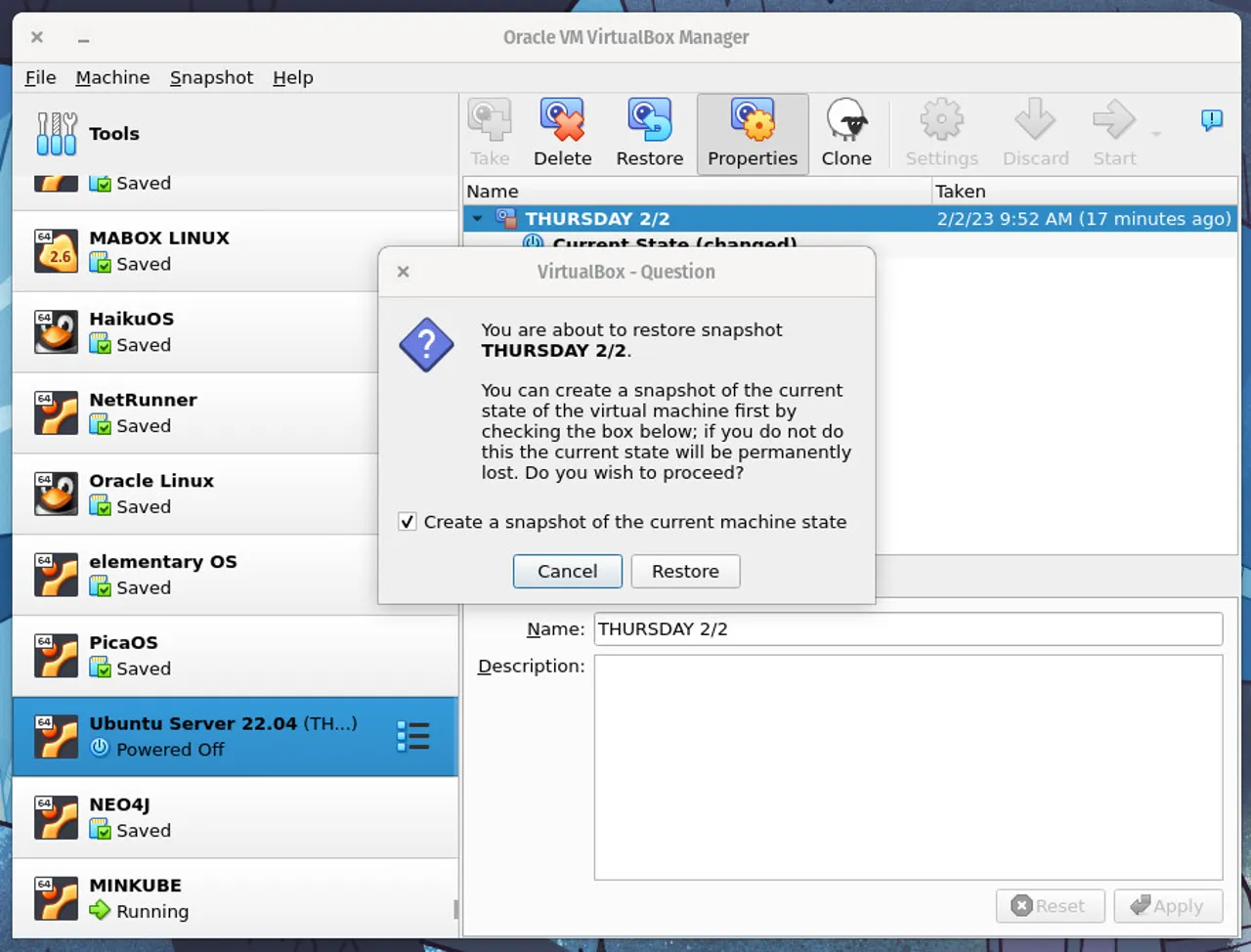
Task: Open the Machine menu
Action: 112,77
